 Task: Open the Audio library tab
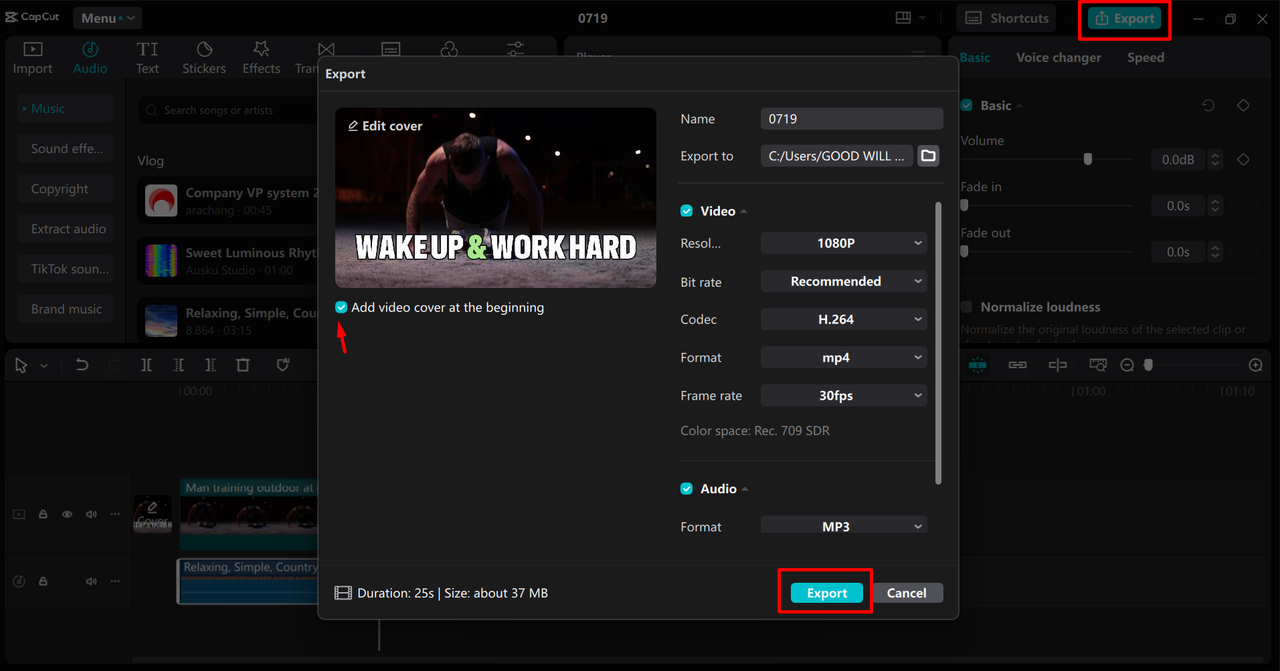(90, 58)
